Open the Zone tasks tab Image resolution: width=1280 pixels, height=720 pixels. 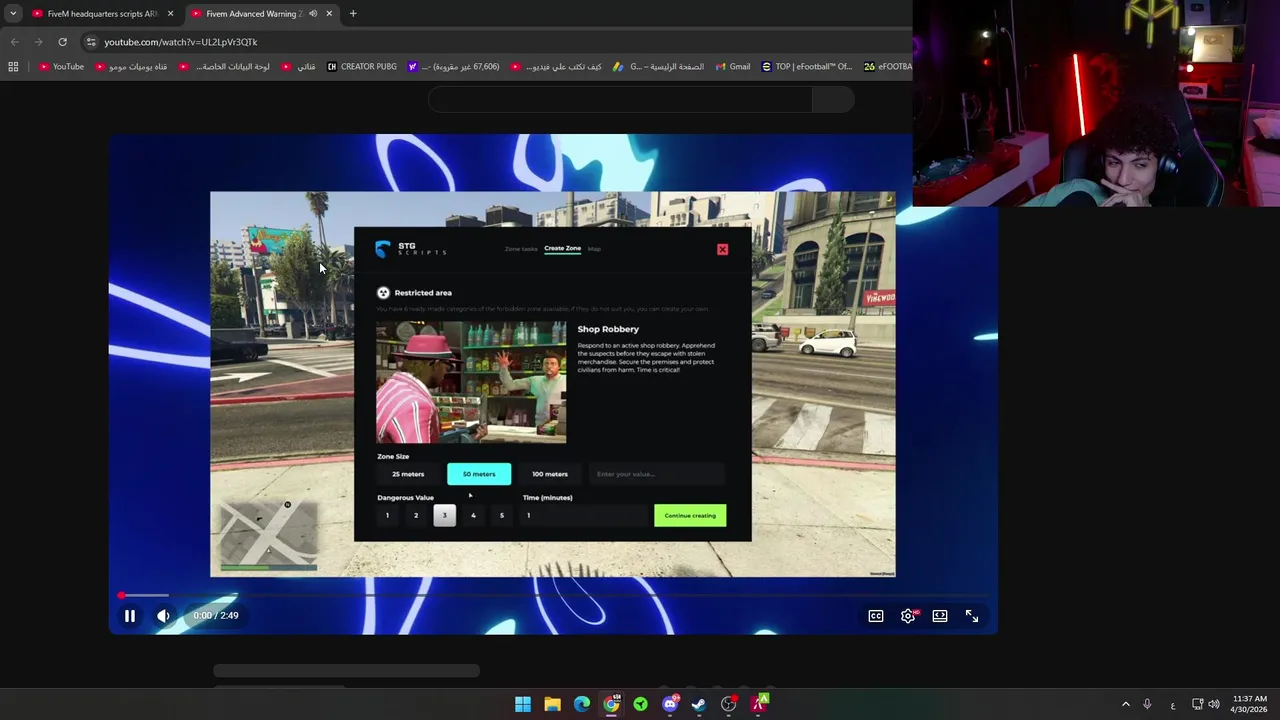pos(521,249)
